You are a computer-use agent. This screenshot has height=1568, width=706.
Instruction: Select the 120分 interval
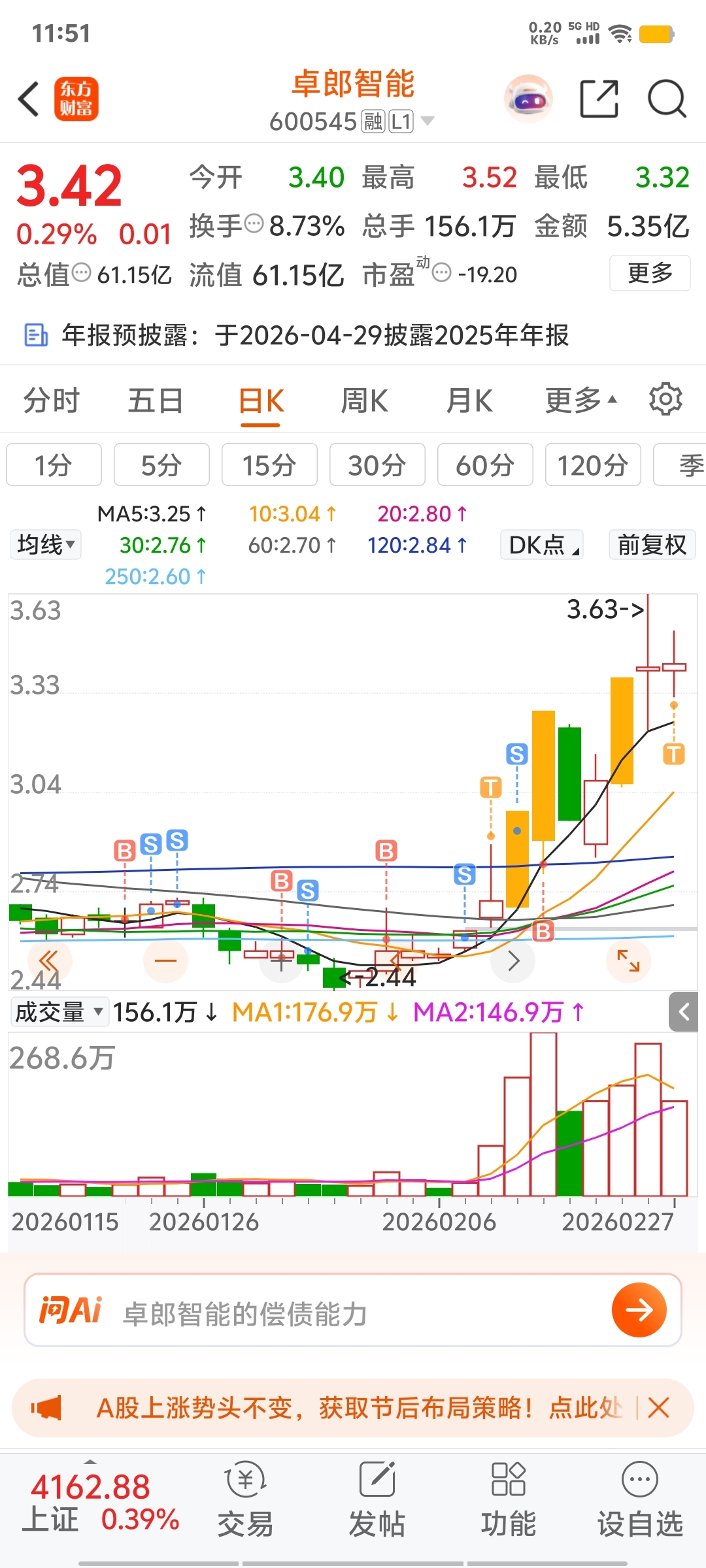[x=593, y=465]
